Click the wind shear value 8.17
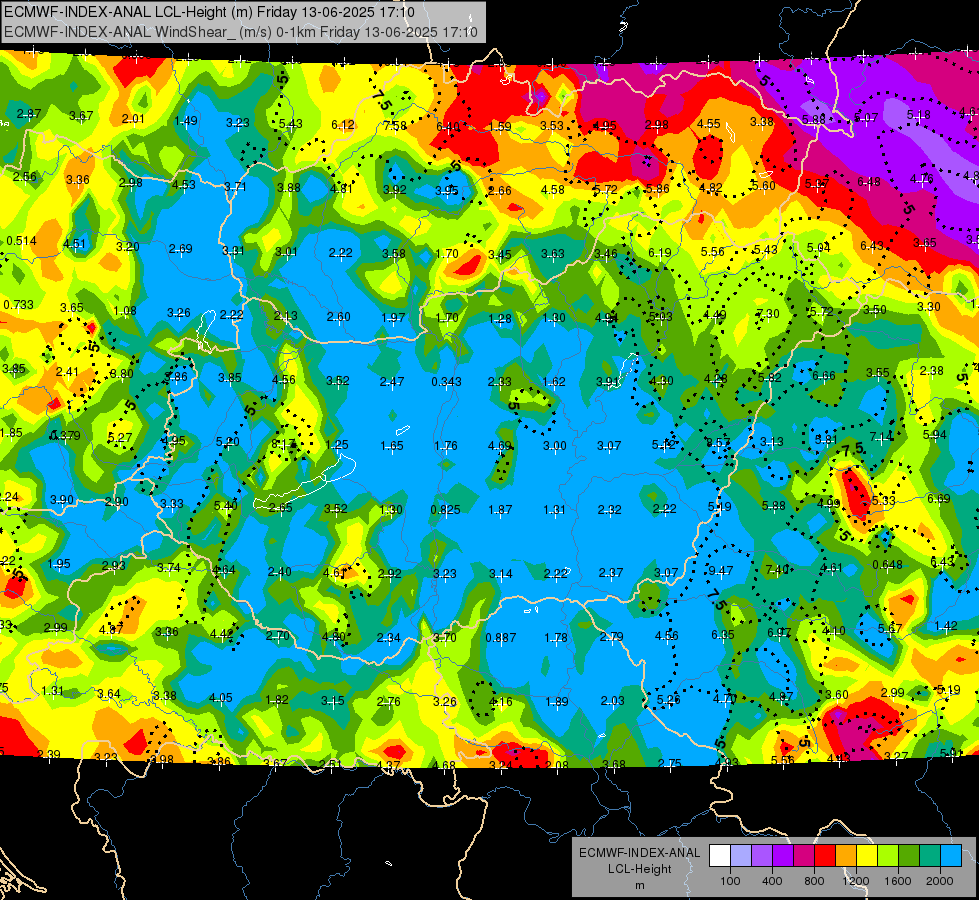 283,444
